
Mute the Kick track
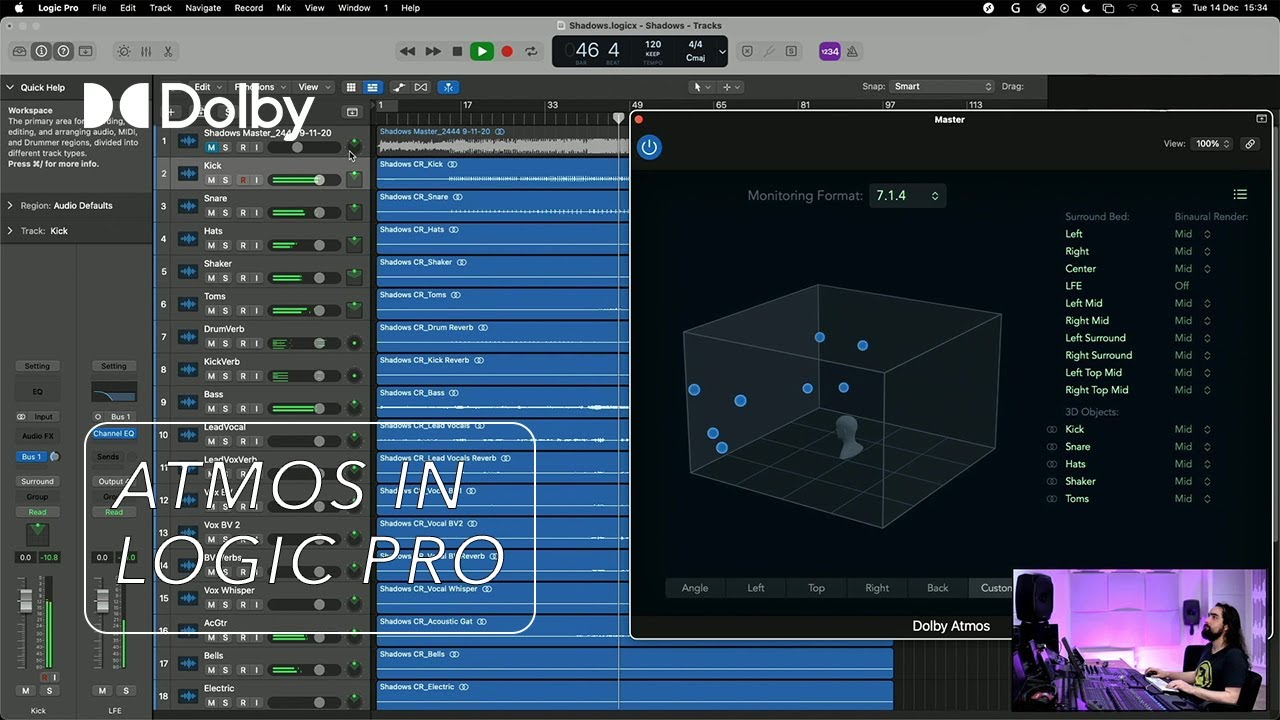pos(211,180)
